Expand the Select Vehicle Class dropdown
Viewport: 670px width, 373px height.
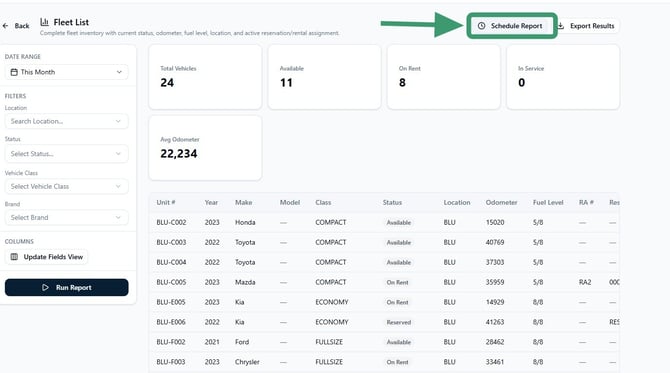pos(67,186)
